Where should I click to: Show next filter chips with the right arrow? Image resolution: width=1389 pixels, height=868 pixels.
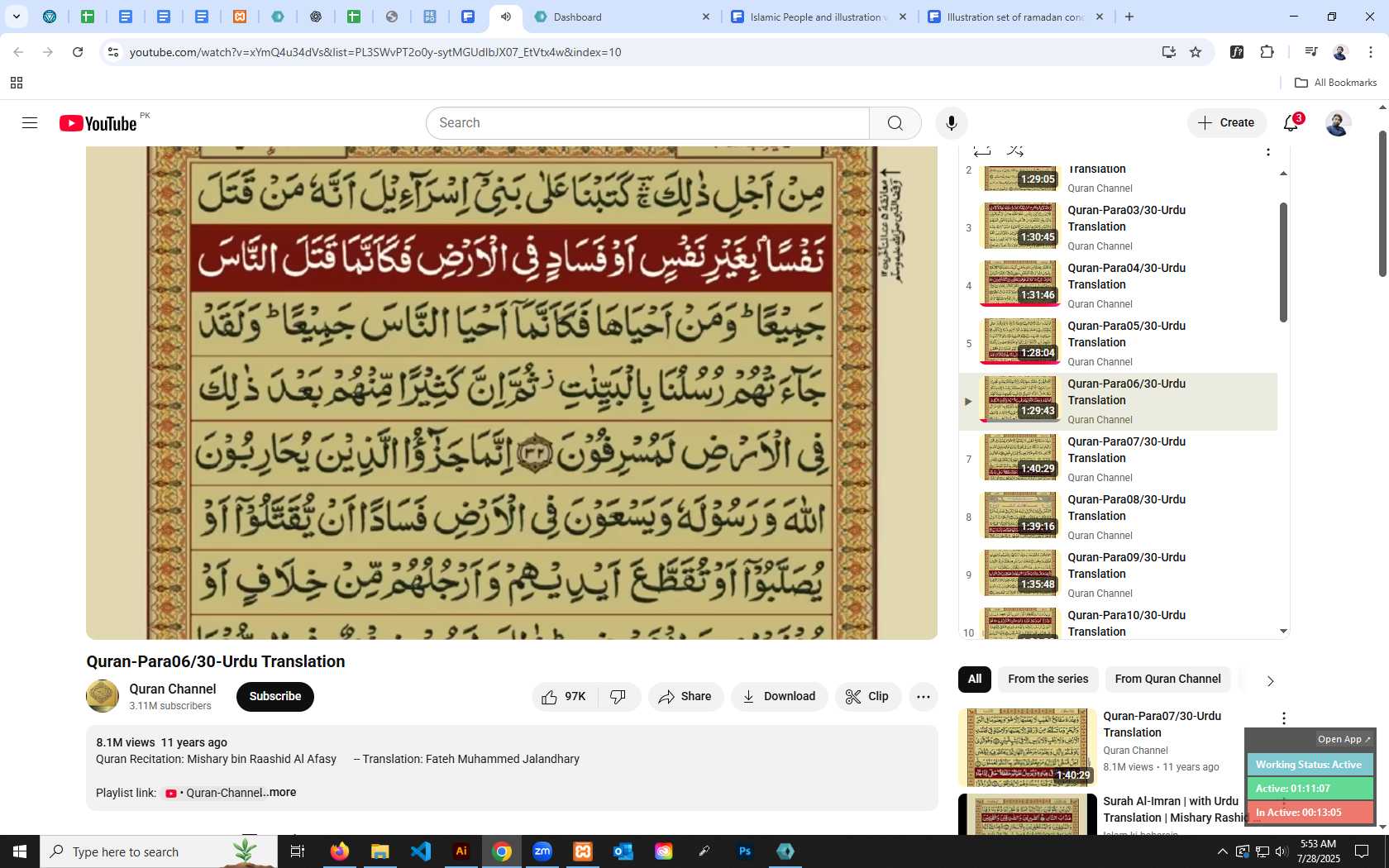pos(1270,680)
